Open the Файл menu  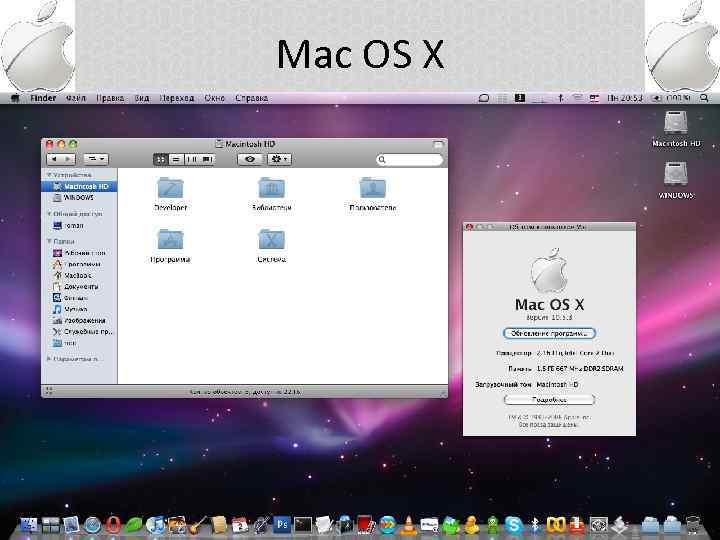coord(76,98)
